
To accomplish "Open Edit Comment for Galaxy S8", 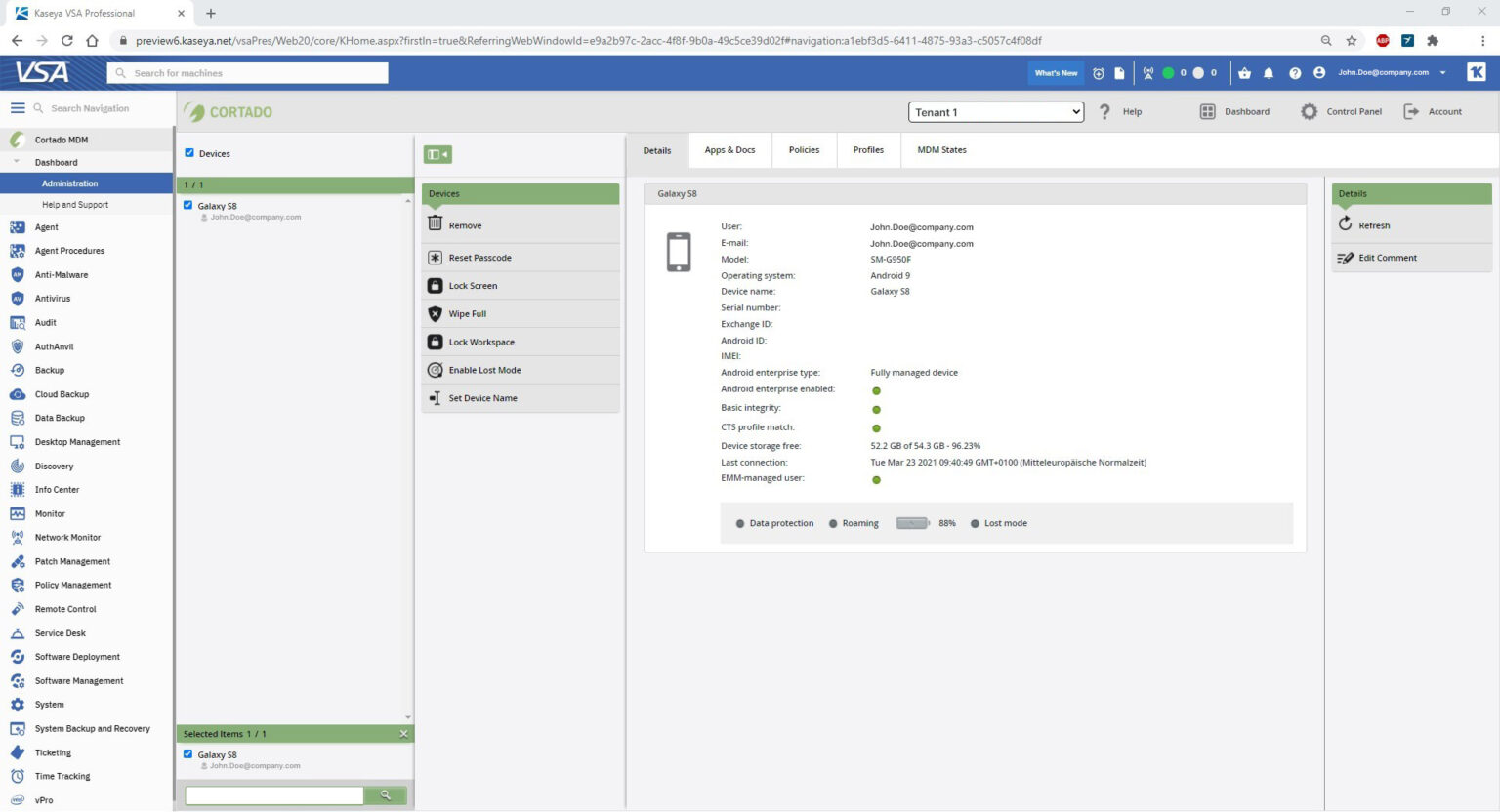I will pyautogui.click(x=1387, y=257).
